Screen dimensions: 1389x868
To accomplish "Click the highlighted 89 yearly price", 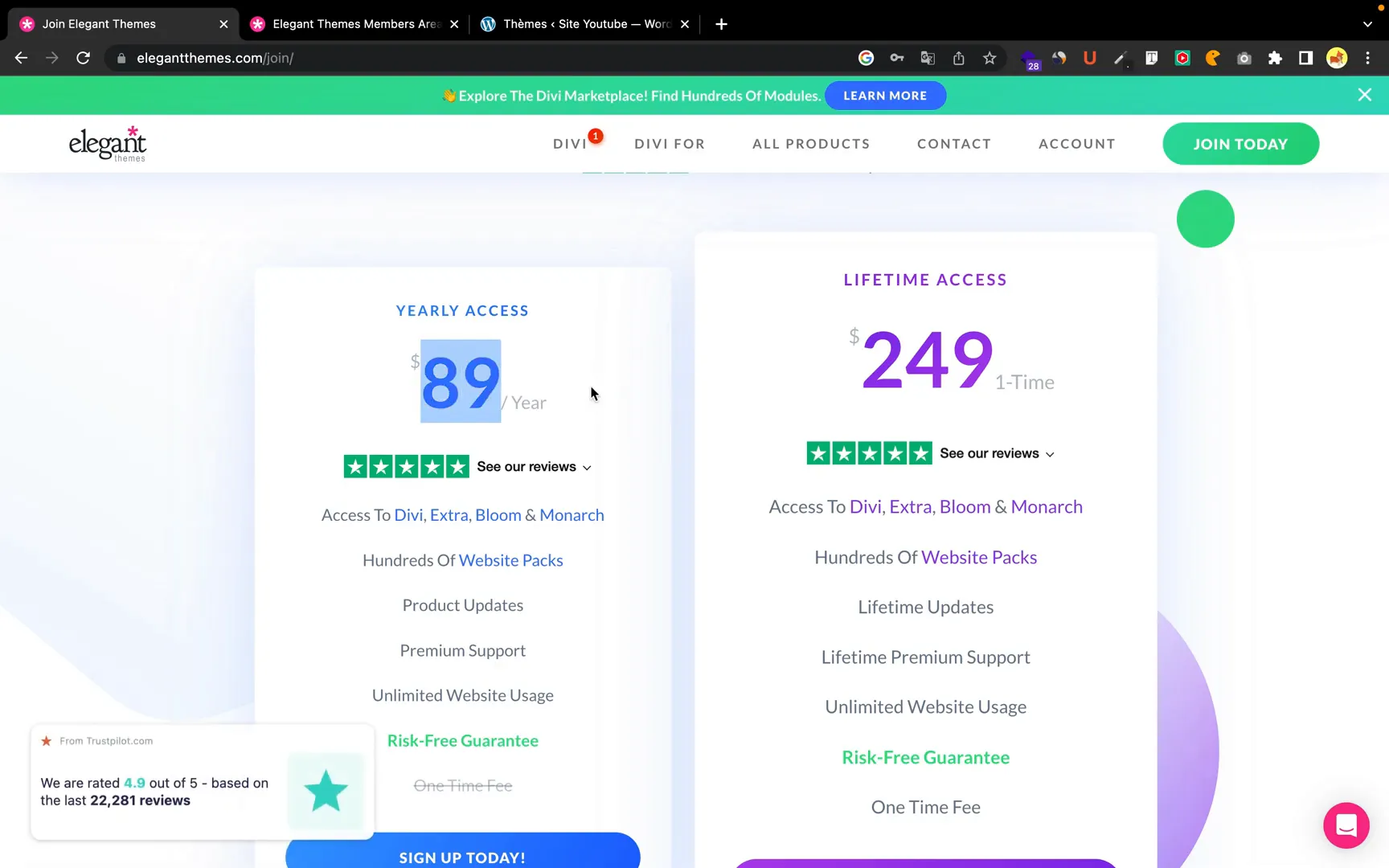I will point(461,381).
